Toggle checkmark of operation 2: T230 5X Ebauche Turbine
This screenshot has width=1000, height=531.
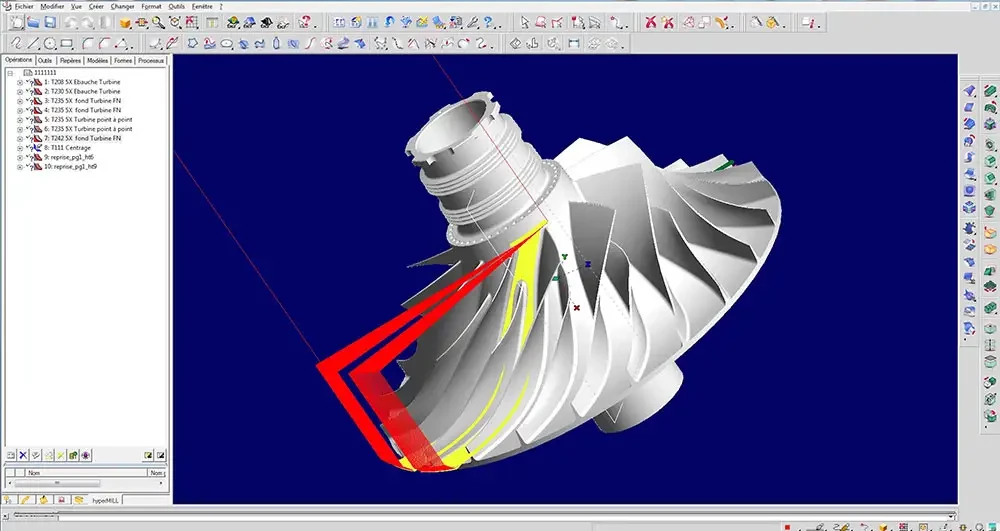pyautogui.click(x=28, y=91)
